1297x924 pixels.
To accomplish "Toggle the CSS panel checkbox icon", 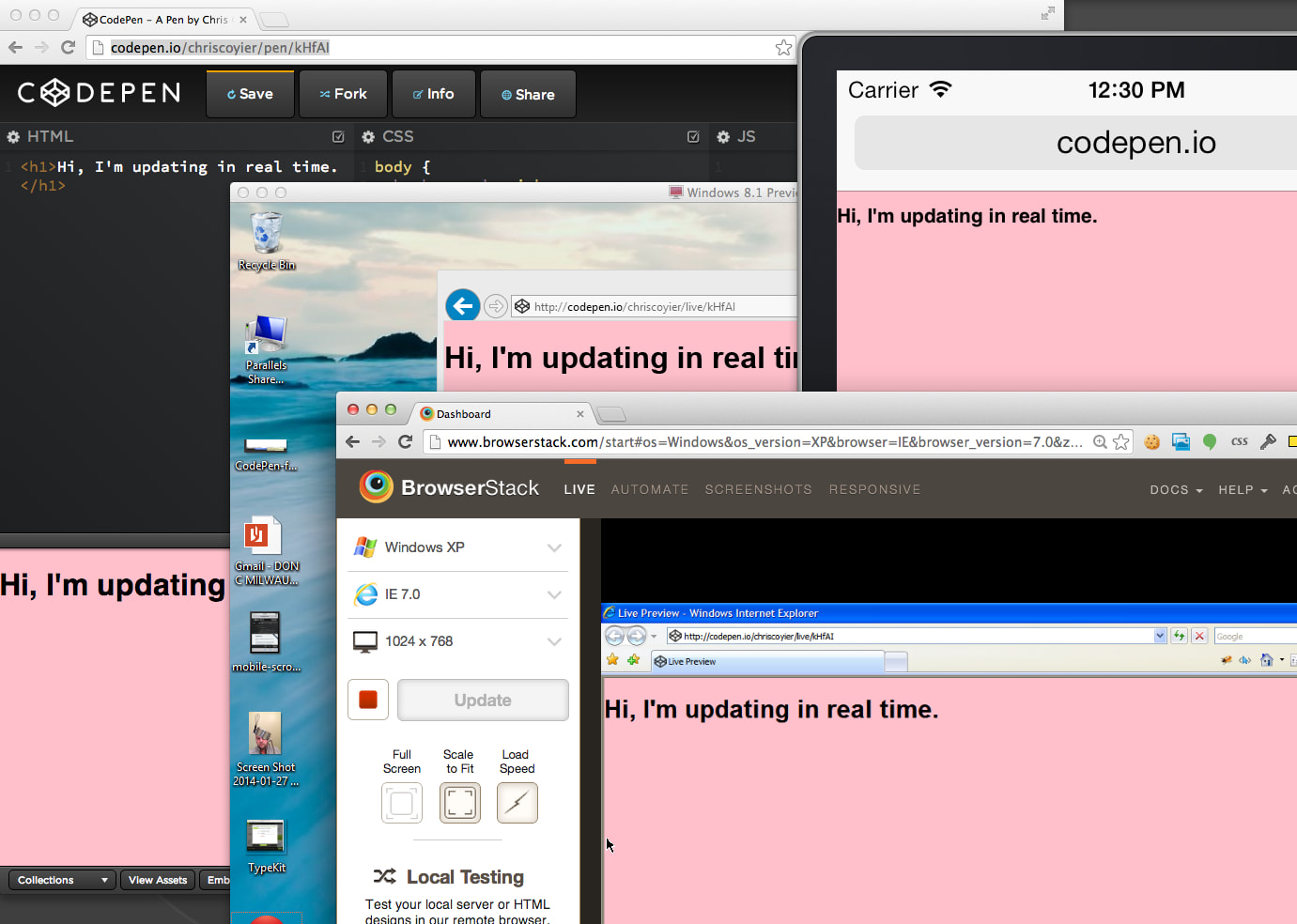I will coord(693,137).
